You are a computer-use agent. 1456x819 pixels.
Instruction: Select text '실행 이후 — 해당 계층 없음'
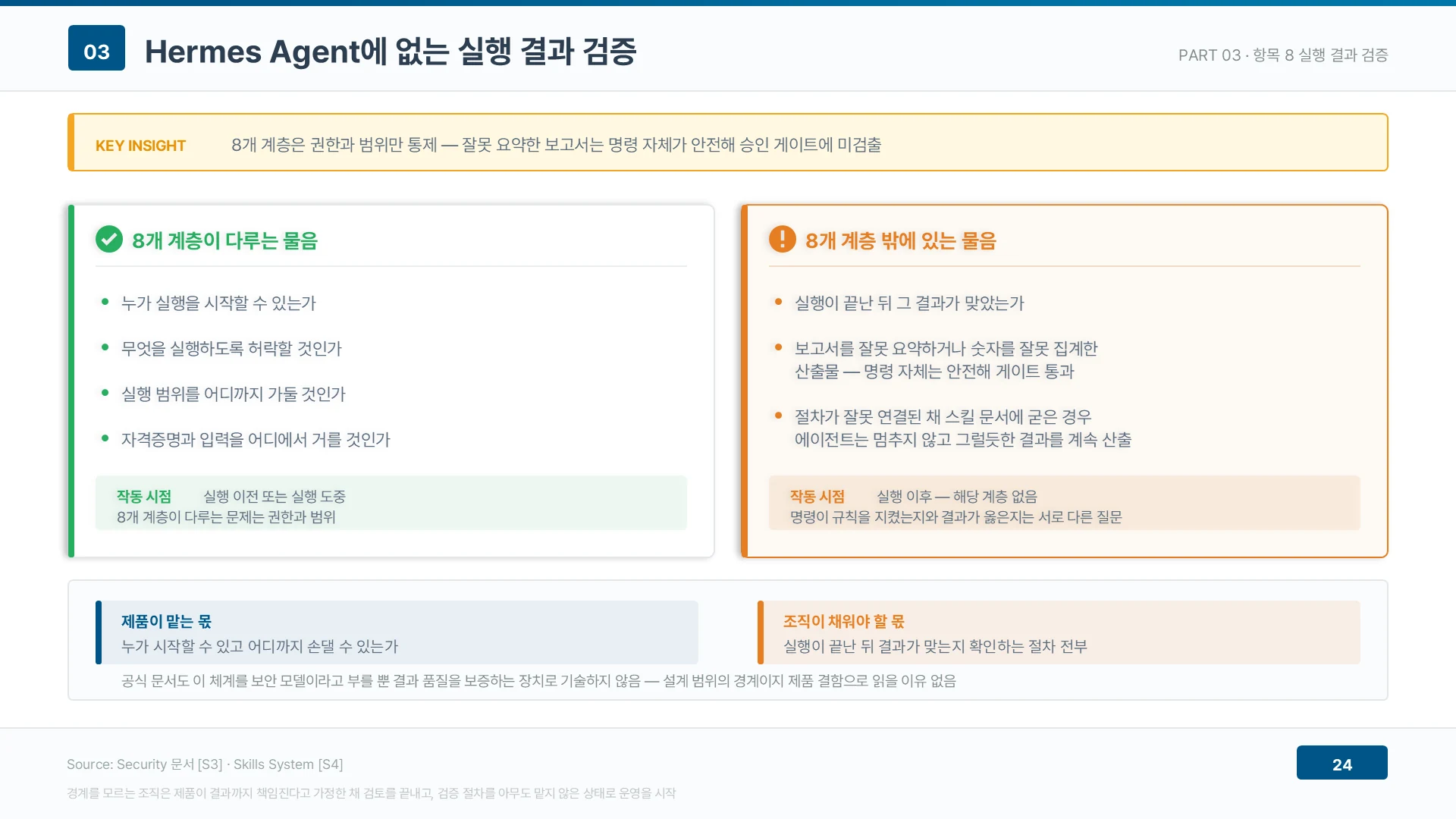click(957, 497)
